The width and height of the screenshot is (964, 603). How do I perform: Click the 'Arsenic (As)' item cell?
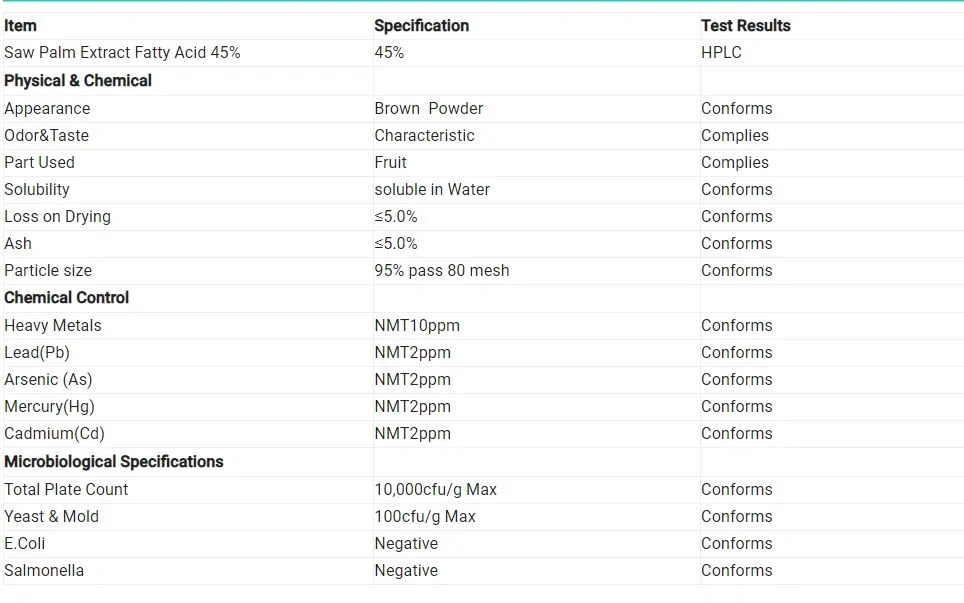(x=48, y=380)
